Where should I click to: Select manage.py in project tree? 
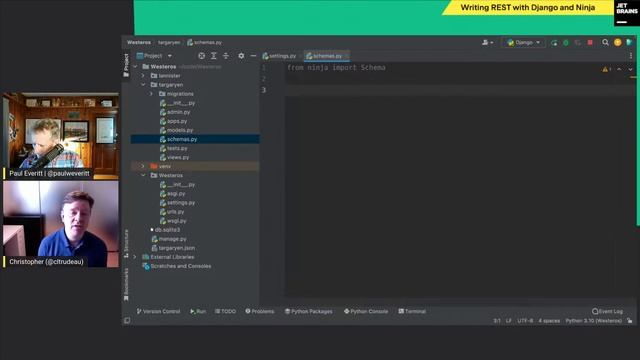(169, 239)
